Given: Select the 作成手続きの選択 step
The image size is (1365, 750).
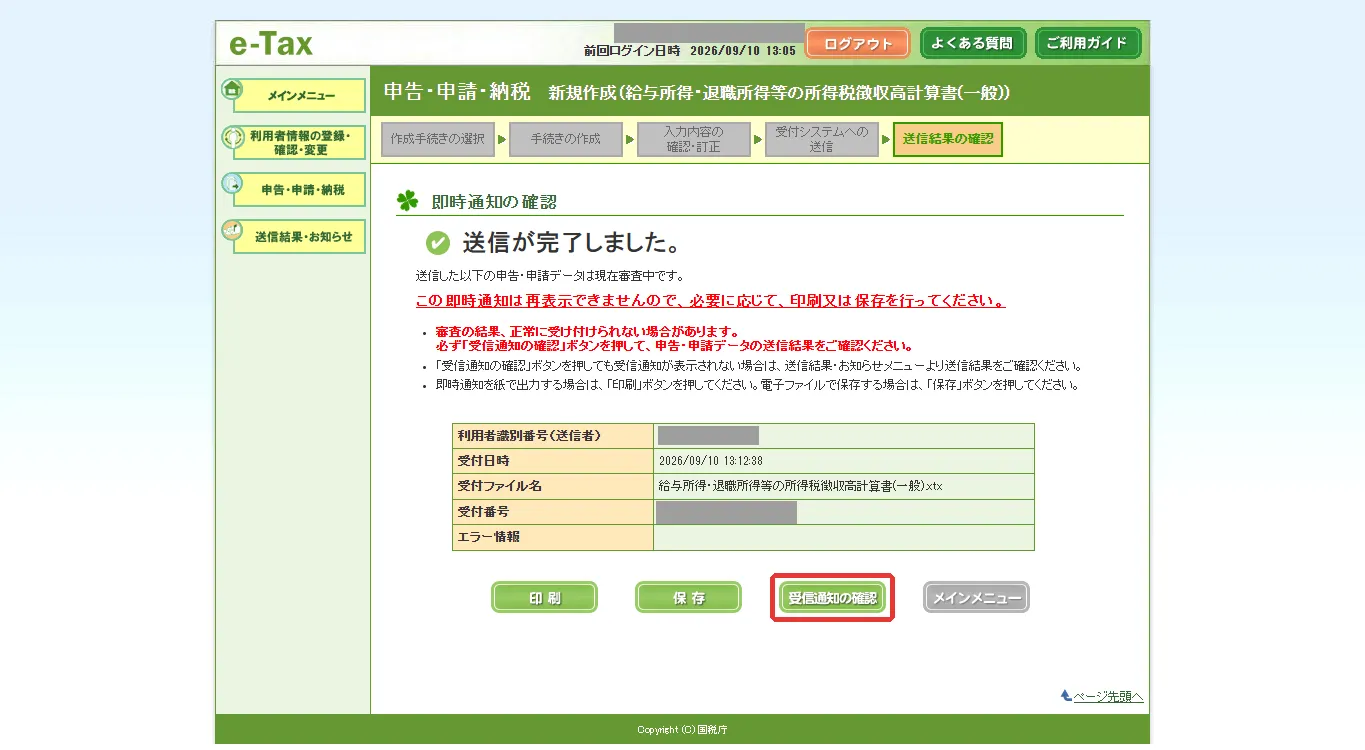Looking at the screenshot, I should click(437, 140).
